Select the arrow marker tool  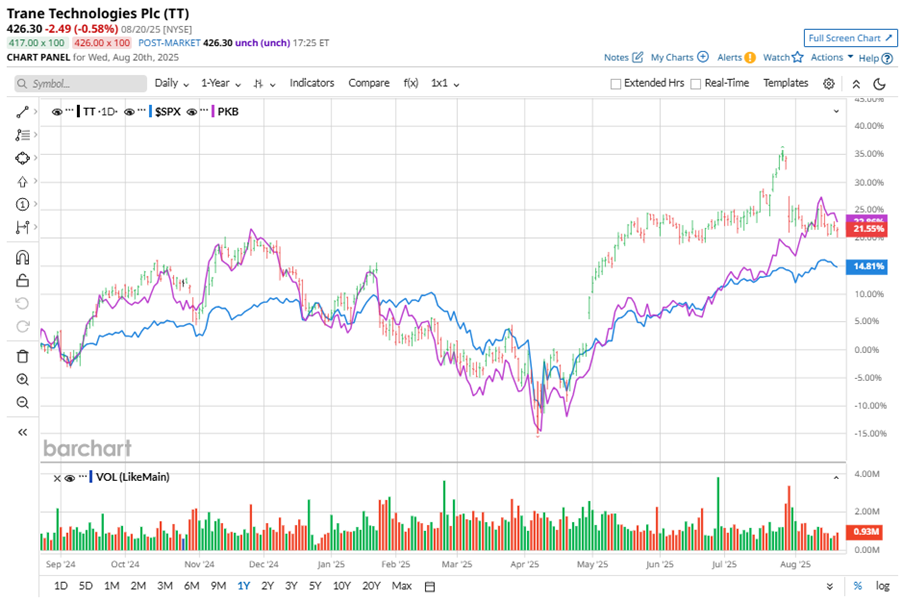[x=22, y=182]
